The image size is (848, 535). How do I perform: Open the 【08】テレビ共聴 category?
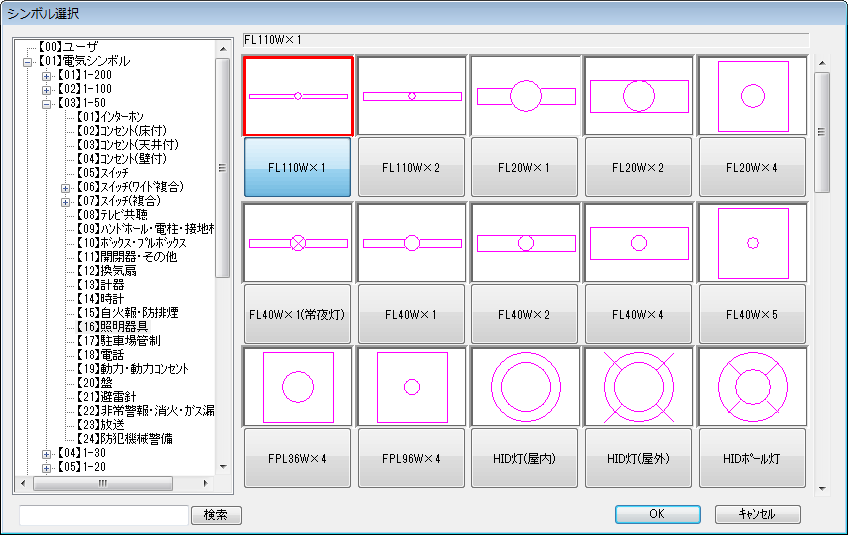pos(112,215)
